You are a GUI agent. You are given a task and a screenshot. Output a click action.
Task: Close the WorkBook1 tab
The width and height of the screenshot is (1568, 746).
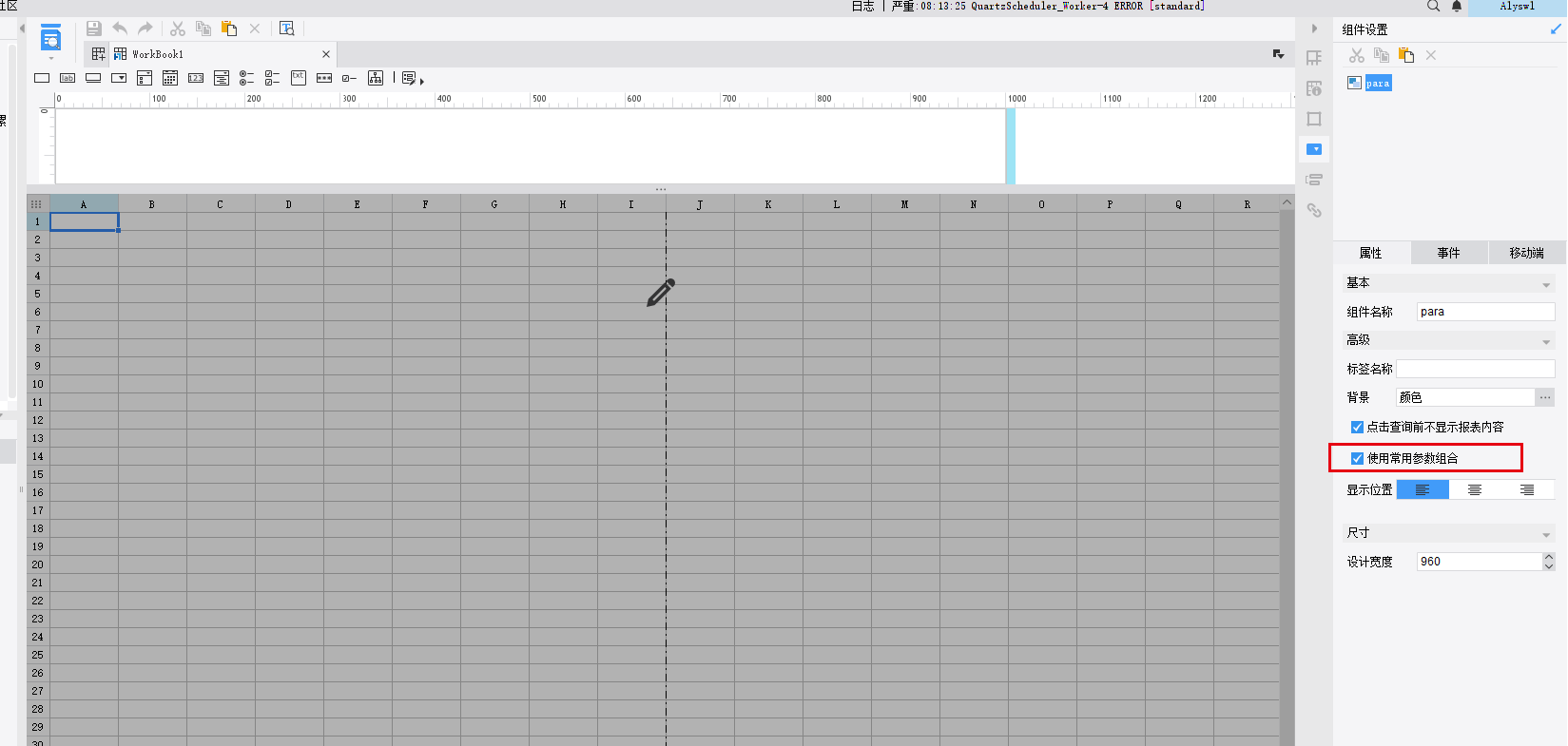pos(326,54)
